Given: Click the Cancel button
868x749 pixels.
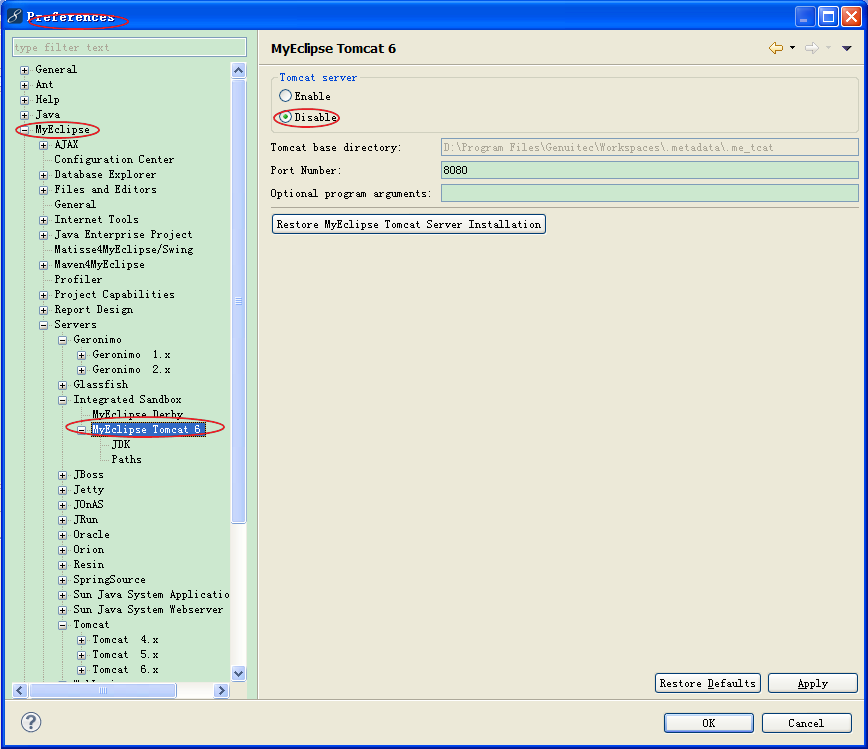Looking at the screenshot, I should point(806,723).
